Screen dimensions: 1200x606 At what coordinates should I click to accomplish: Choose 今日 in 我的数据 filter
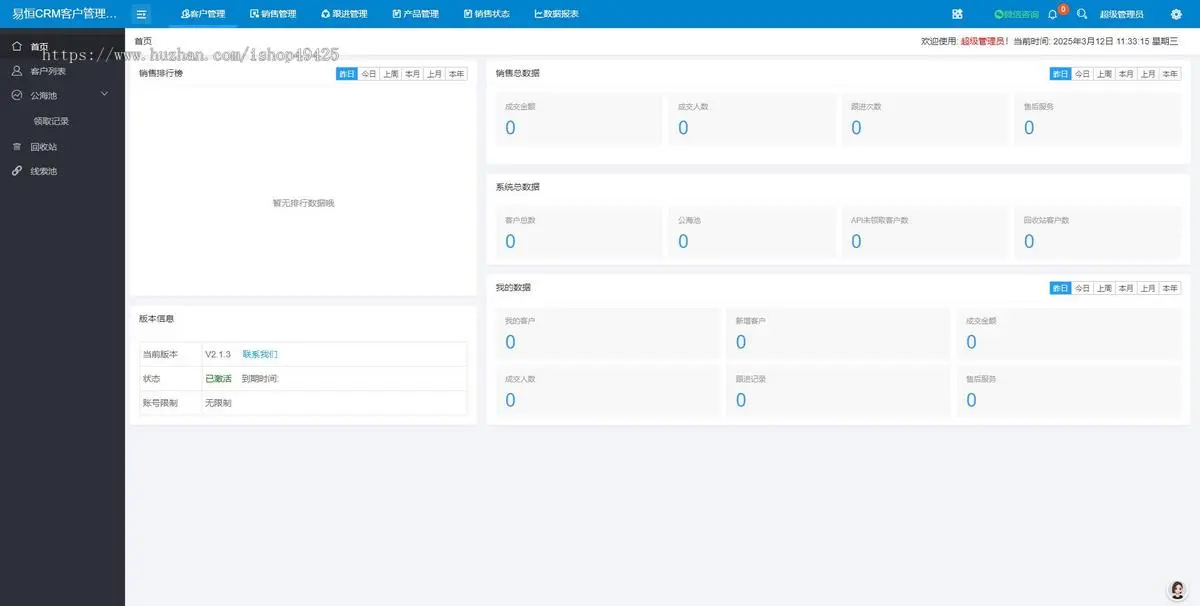tap(1083, 288)
